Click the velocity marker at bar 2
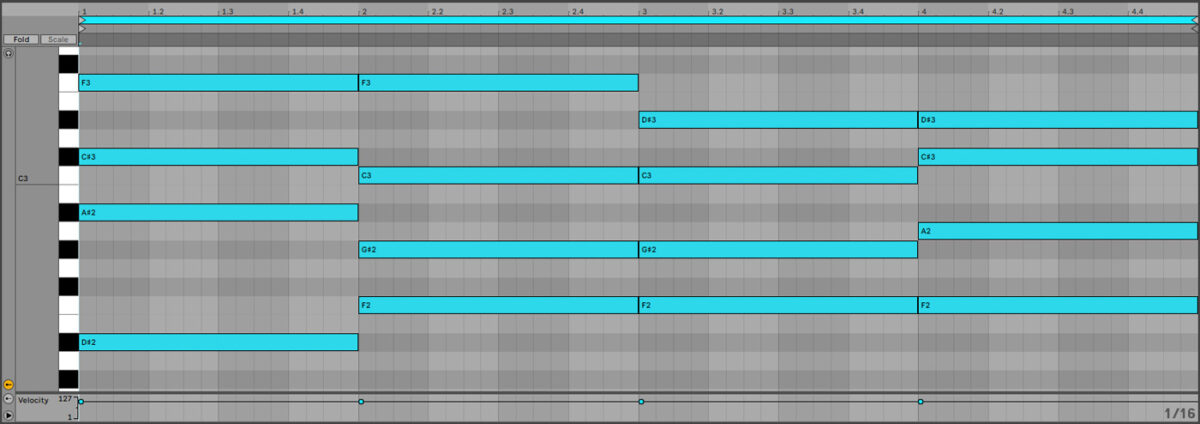This screenshot has width=1200, height=424. 361,402
